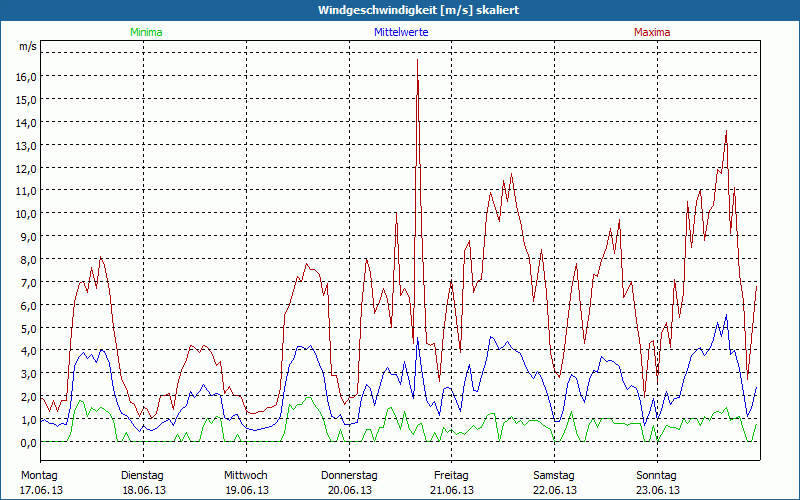The image size is (800, 500).
Task: Click the 6,0 y-axis value
Action: click(30, 306)
